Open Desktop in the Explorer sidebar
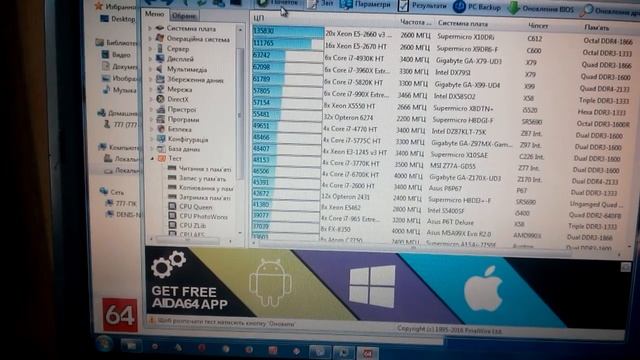Screen dimensions: 640x360 click(123, 19)
